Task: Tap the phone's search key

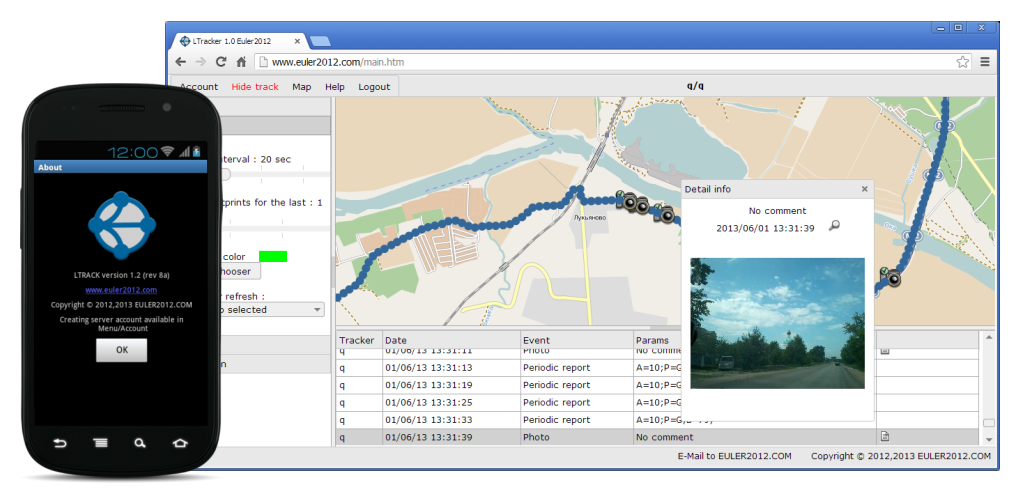Action: coord(140,442)
